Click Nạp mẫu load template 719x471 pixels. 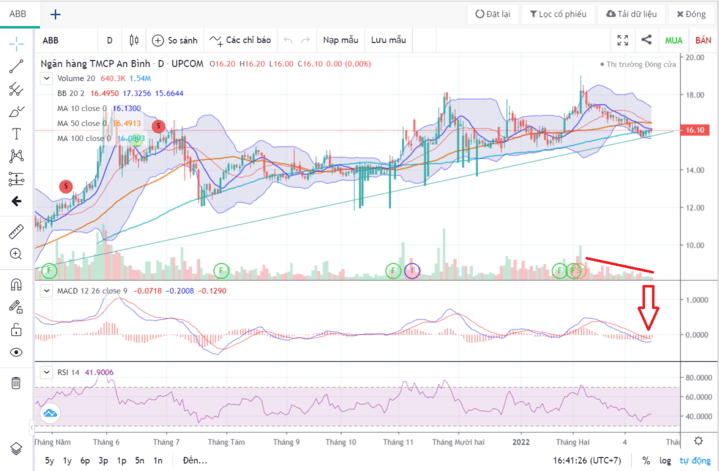(x=340, y=40)
